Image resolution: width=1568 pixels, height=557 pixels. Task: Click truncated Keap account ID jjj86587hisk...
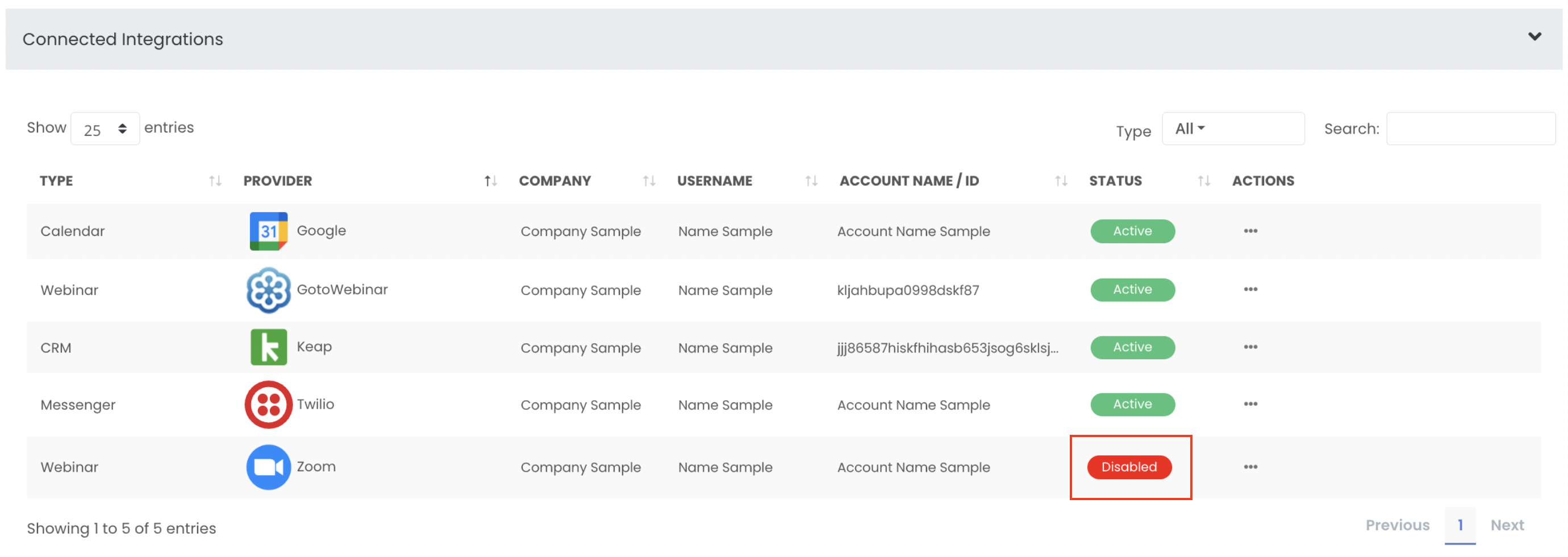pos(948,348)
